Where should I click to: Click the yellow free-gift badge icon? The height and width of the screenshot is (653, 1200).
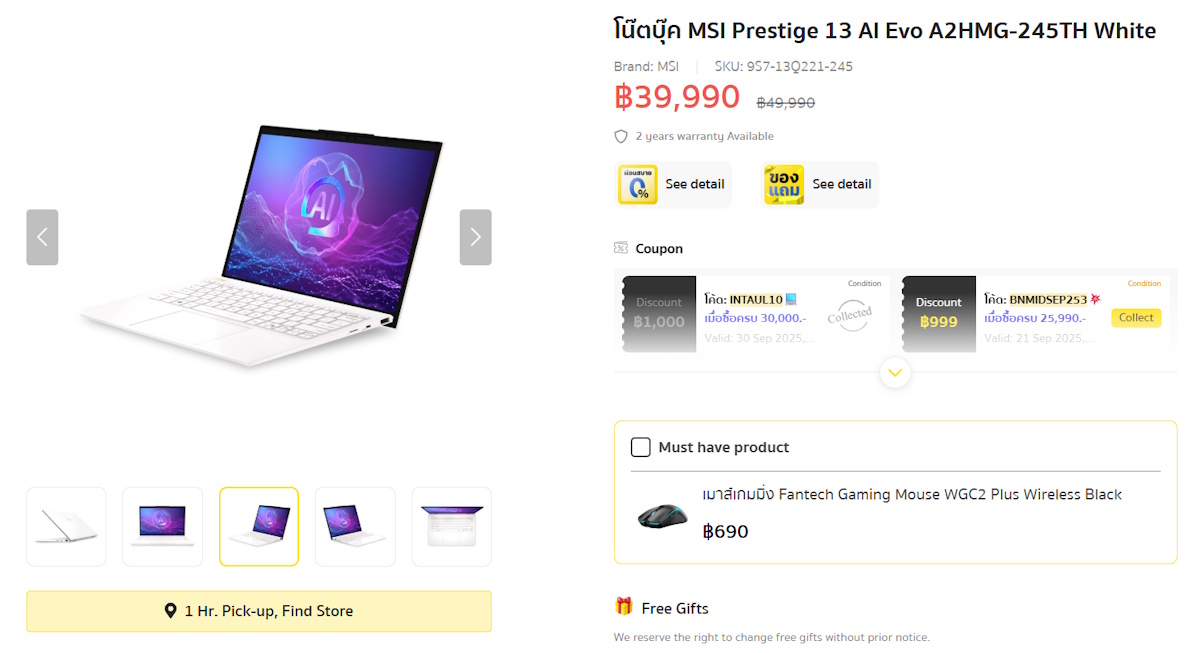pos(784,185)
